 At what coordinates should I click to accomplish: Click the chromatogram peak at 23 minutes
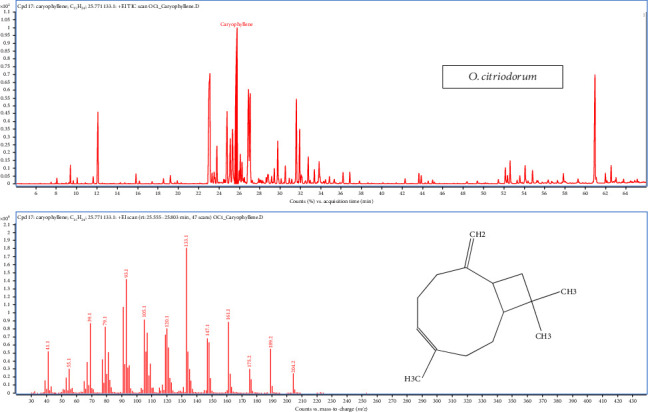tap(210, 128)
